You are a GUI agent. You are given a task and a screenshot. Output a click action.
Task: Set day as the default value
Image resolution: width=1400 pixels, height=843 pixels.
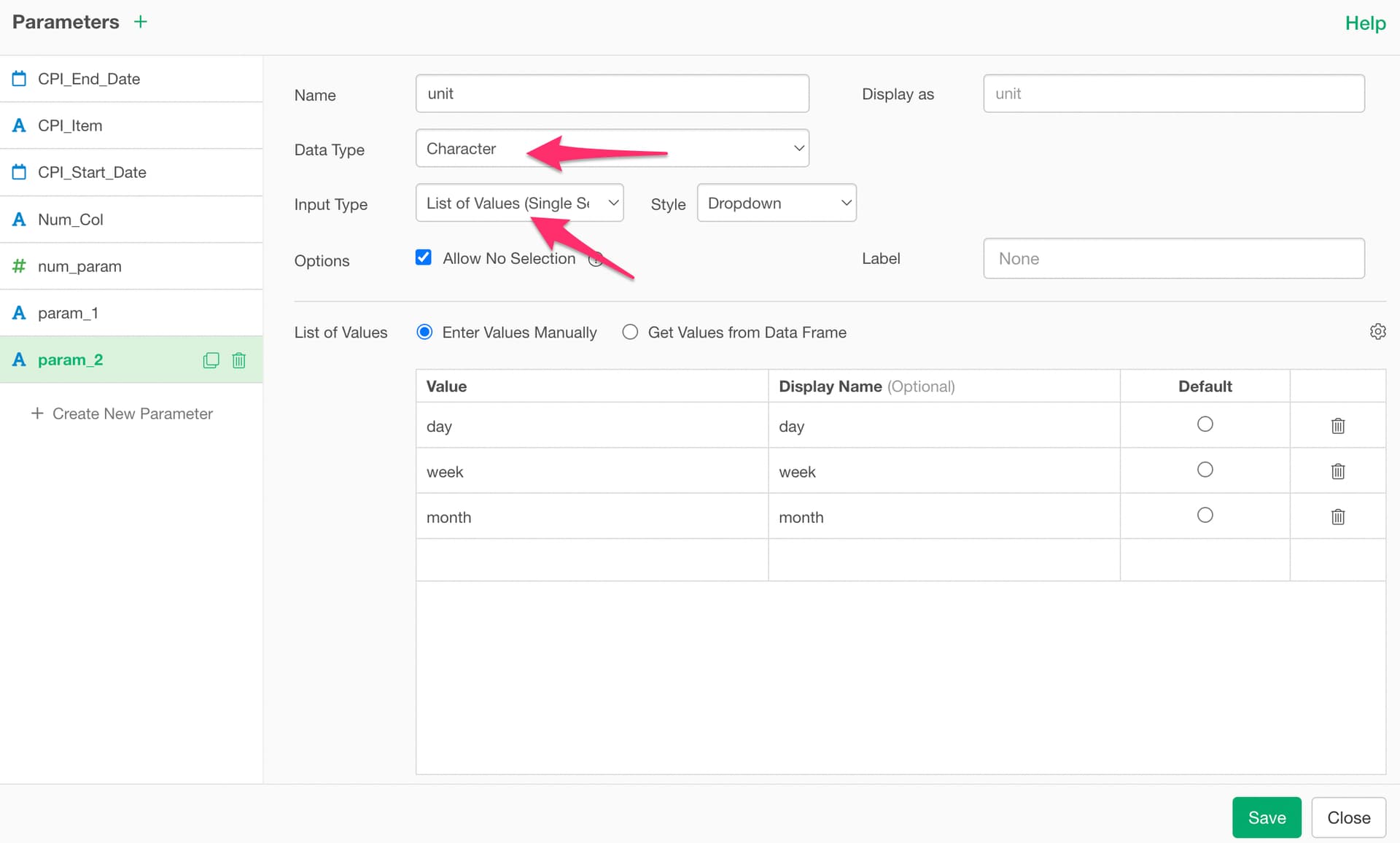1205,424
